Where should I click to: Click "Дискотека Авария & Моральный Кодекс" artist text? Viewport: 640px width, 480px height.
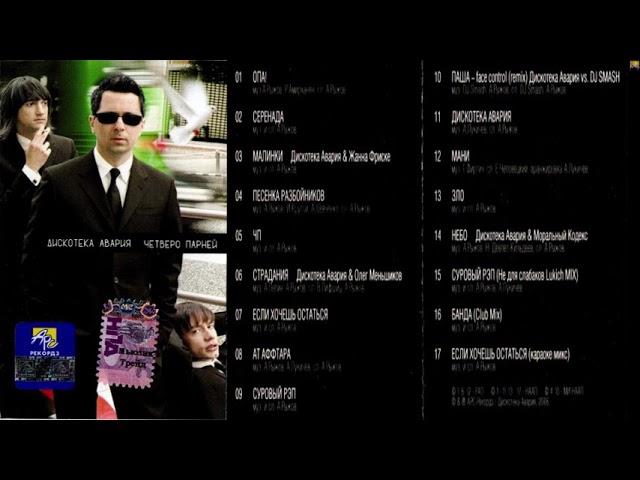coord(532,236)
